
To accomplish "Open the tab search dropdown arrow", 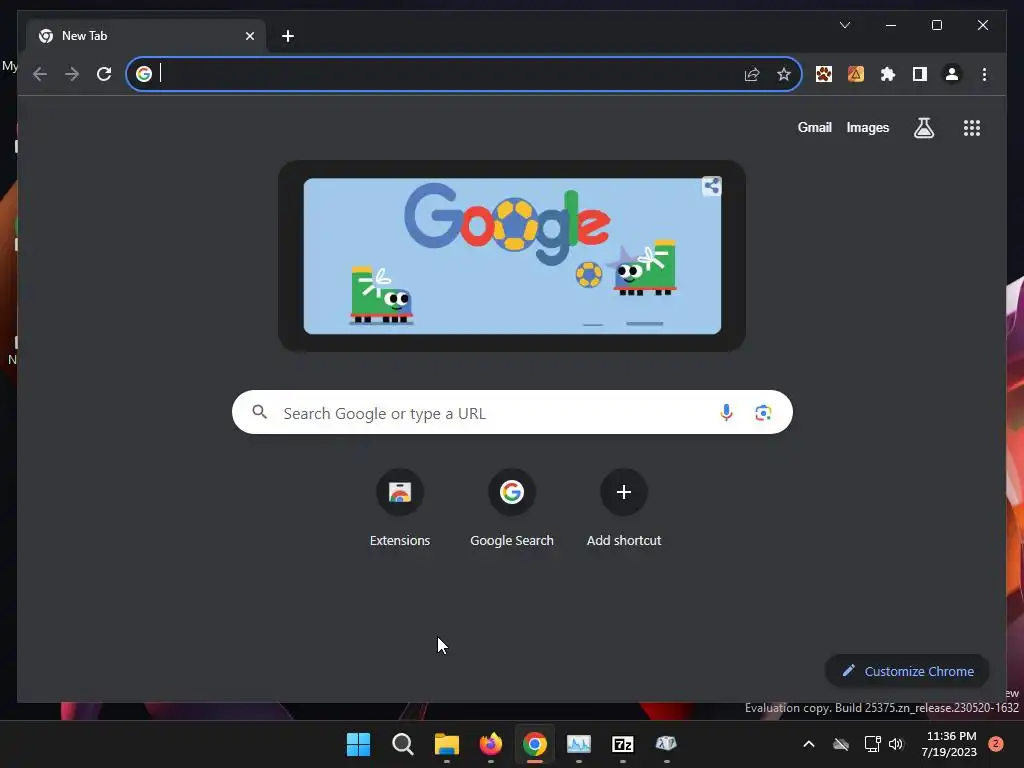I will (844, 25).
